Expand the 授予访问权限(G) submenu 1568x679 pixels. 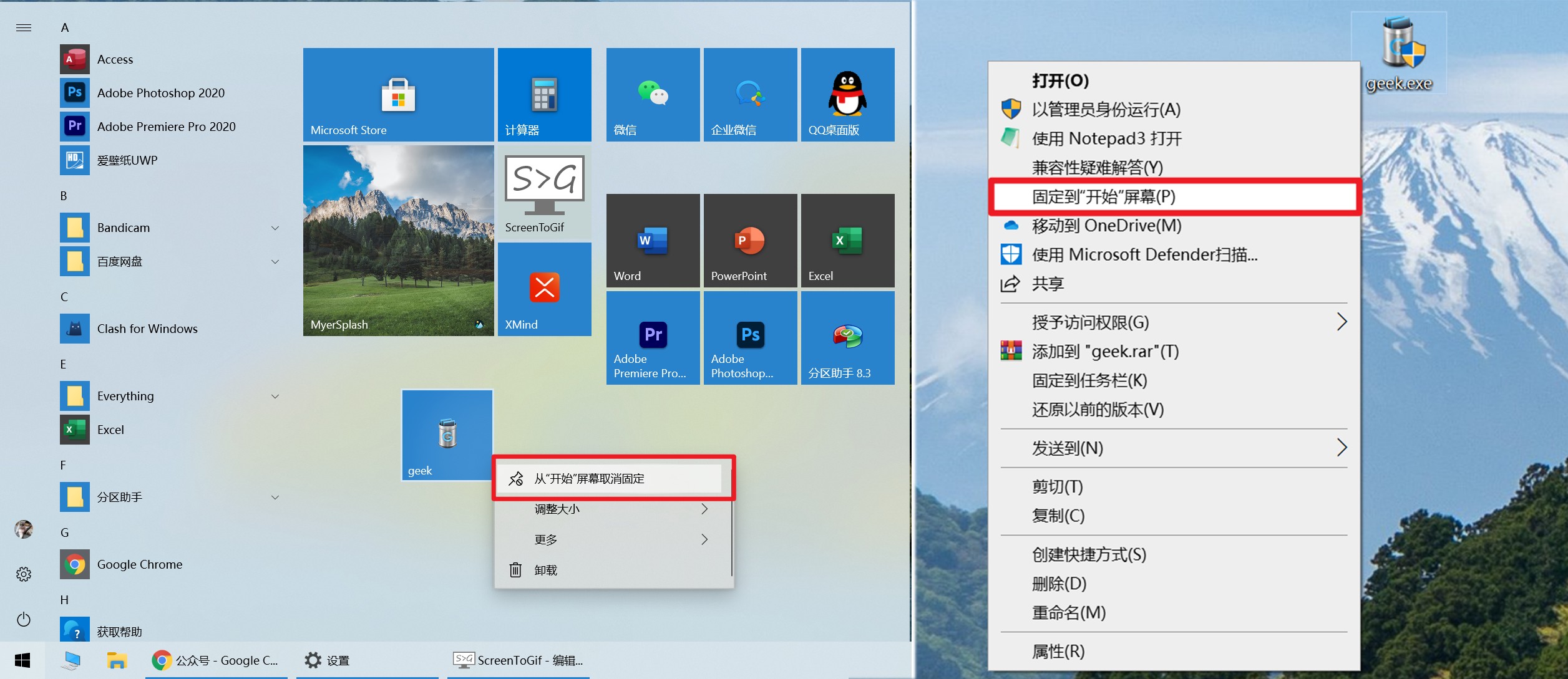click(x=1174, y=322)
